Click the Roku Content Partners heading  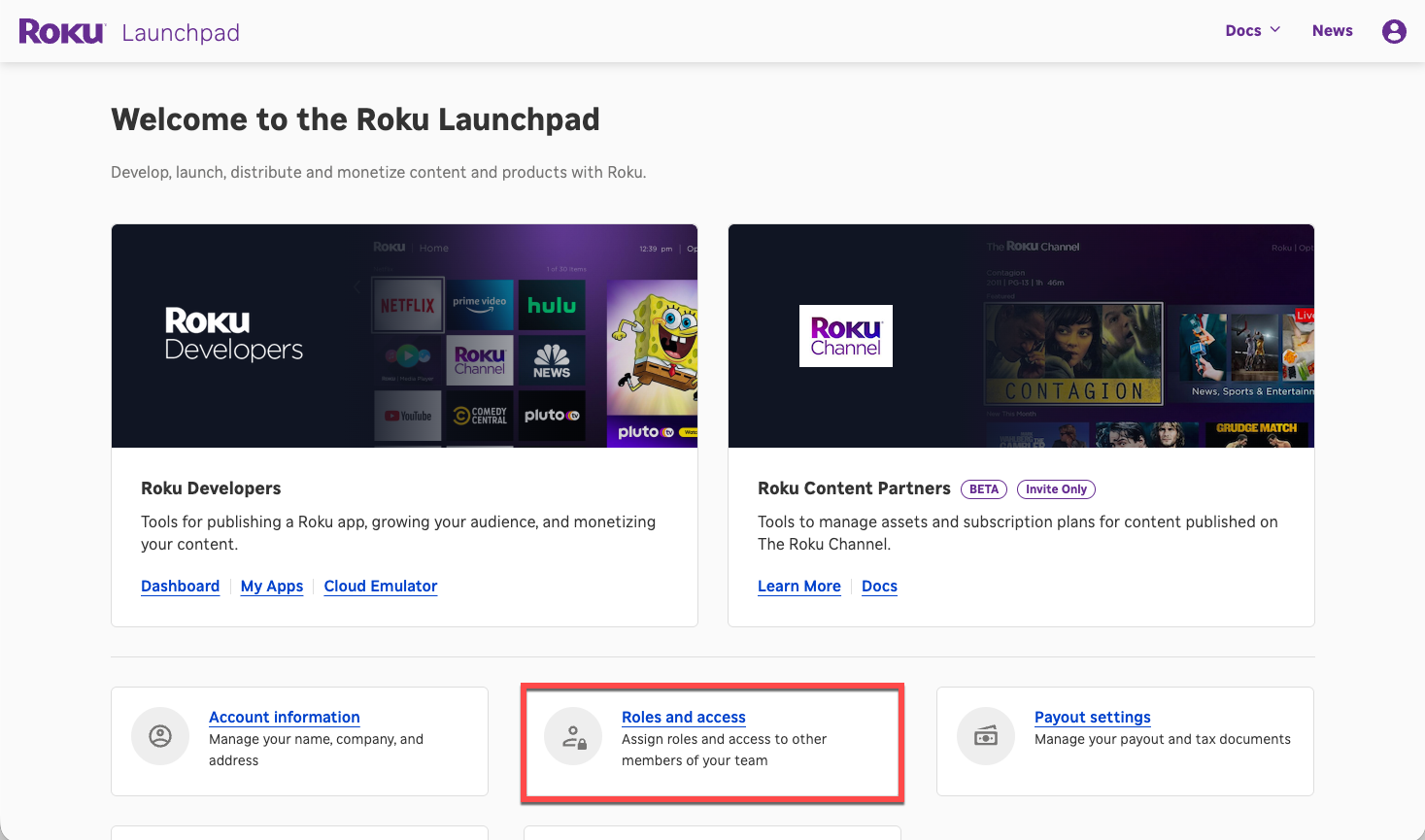coord(854,488)
